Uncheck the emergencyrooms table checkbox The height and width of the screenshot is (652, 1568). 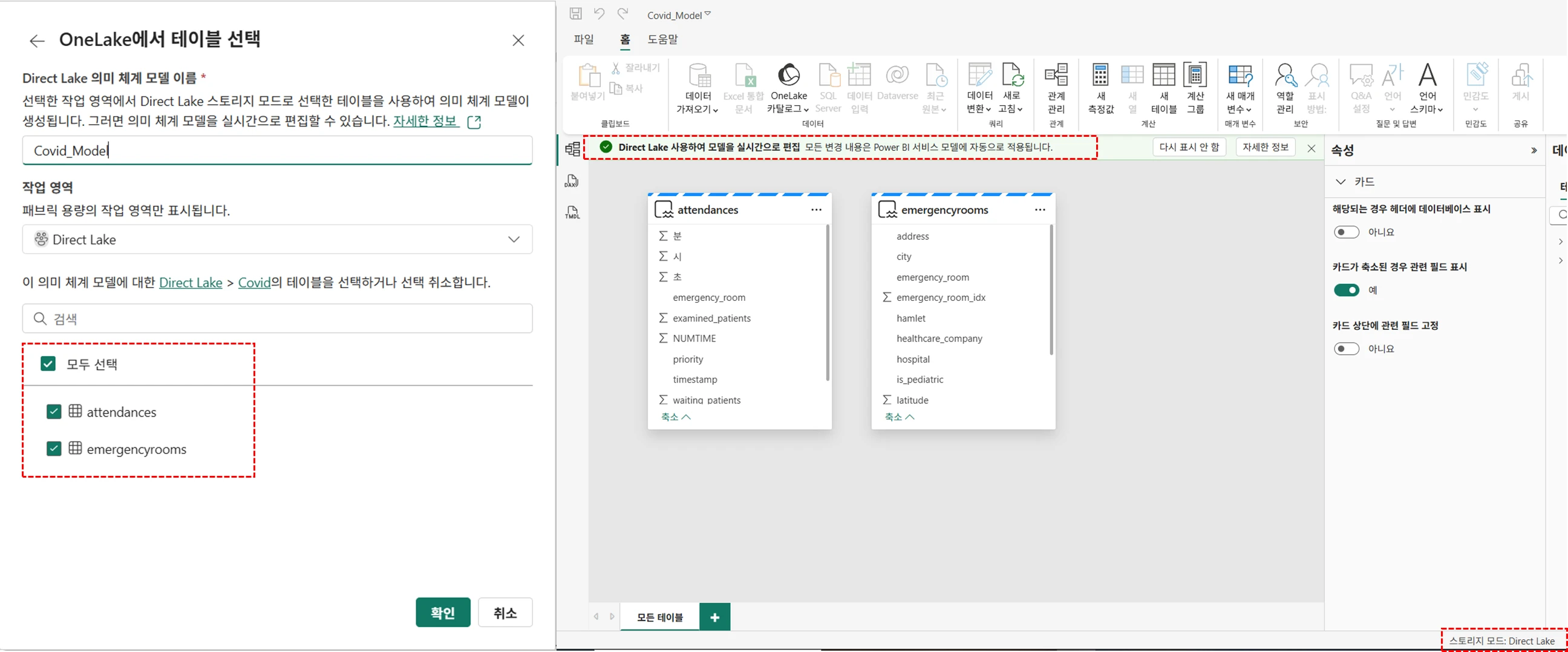tap(54, 449)
